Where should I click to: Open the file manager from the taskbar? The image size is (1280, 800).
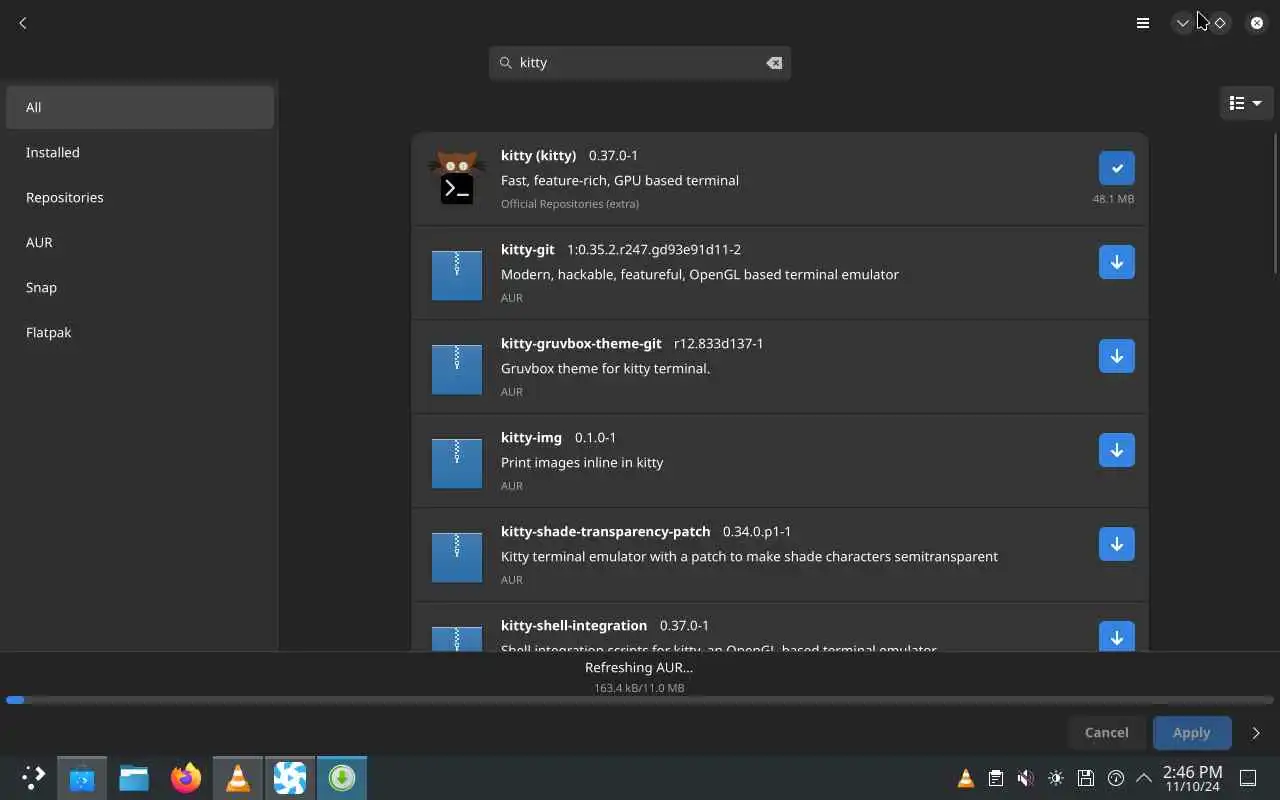pos(134,777)
